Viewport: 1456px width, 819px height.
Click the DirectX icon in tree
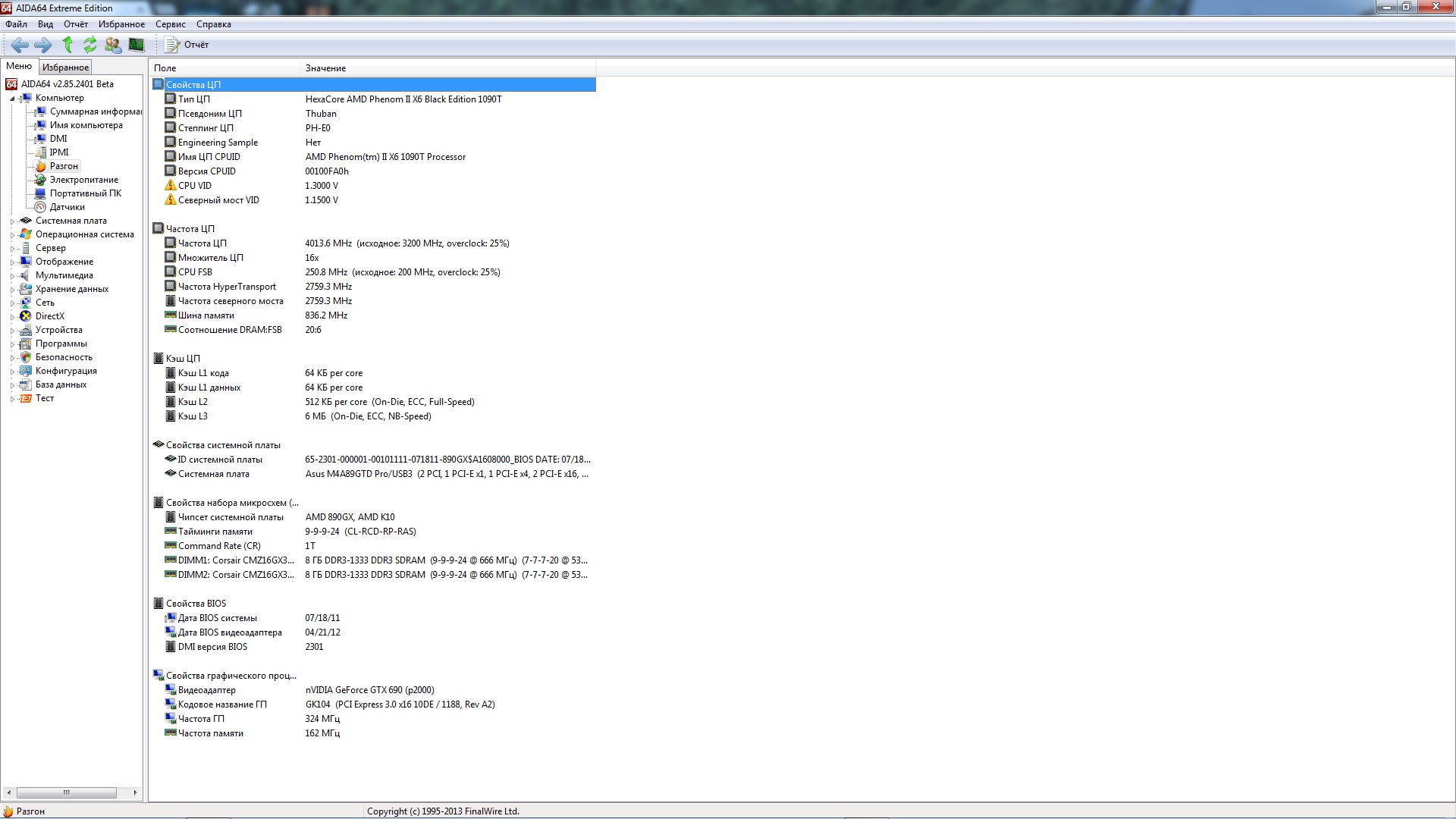click(x=26, y=316)
